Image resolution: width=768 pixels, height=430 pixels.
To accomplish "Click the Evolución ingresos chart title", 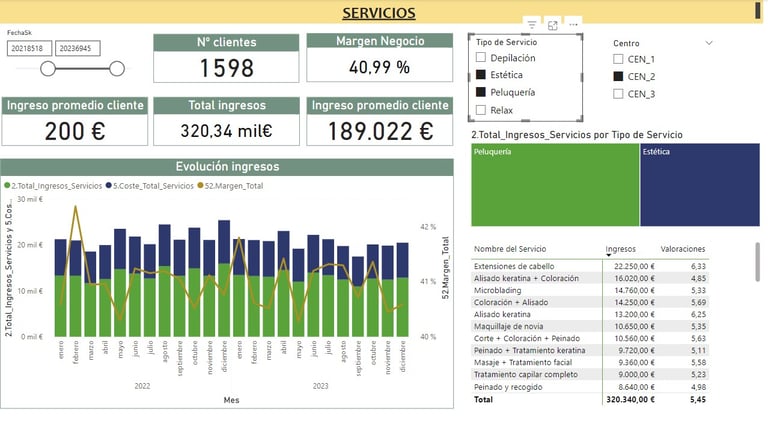I will tap(227, 167).
